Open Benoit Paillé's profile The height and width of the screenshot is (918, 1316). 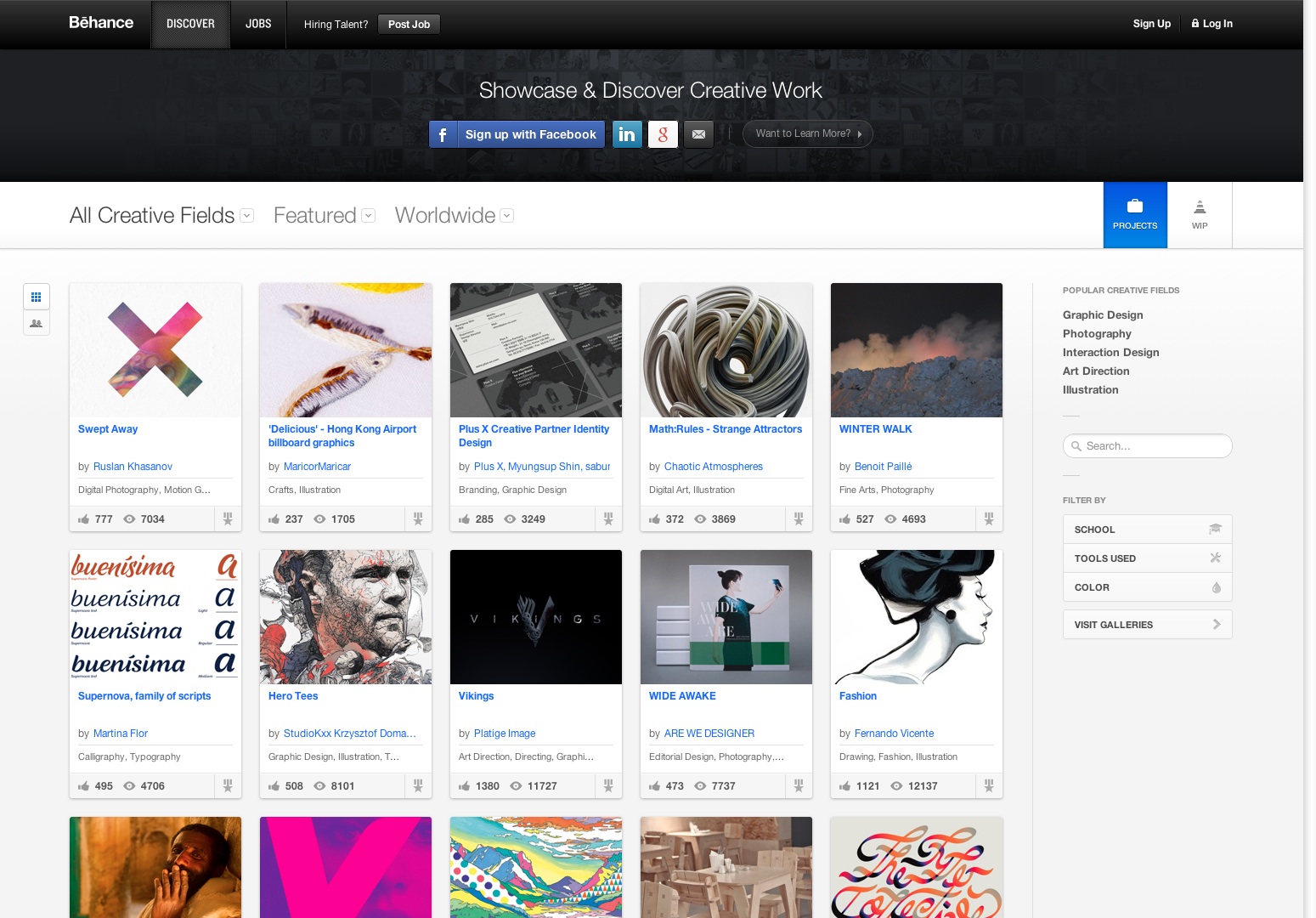tap(883, 467)
